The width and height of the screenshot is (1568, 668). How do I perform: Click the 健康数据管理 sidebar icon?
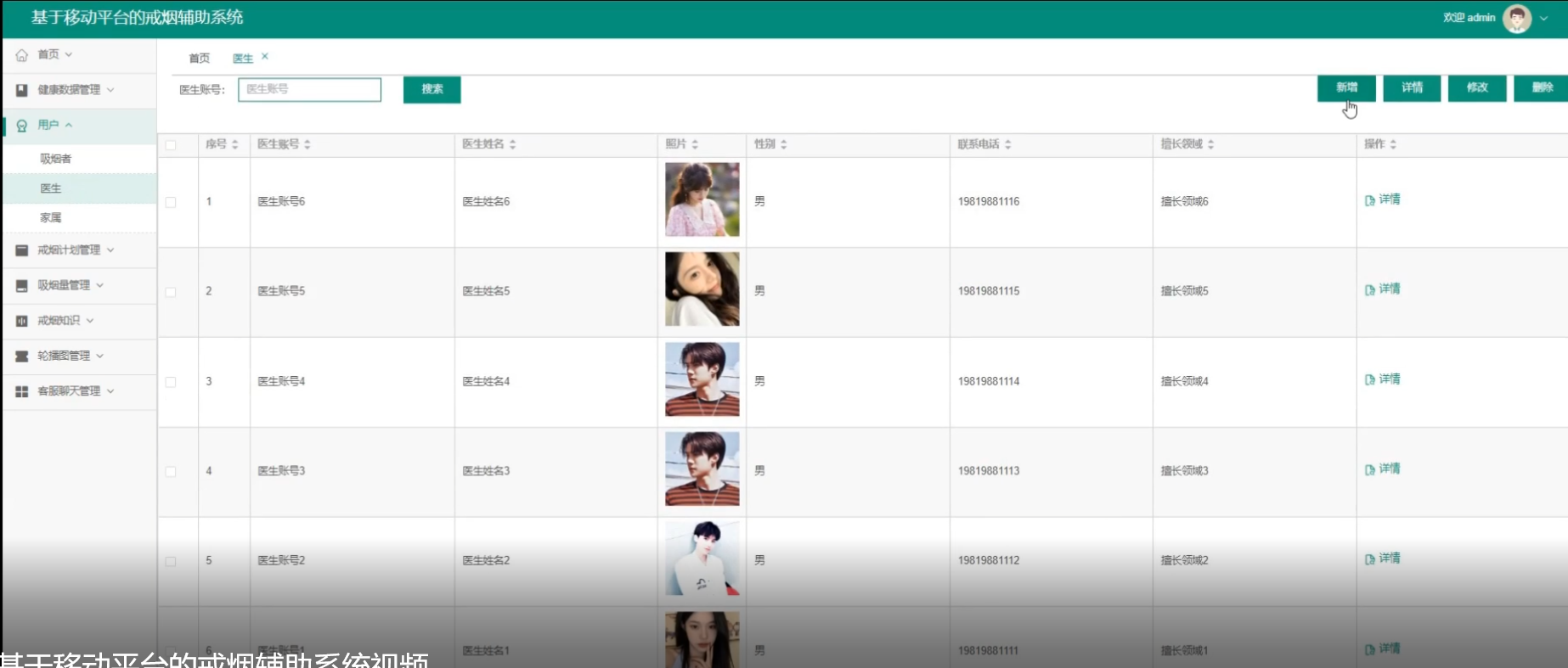pos(22,90)
